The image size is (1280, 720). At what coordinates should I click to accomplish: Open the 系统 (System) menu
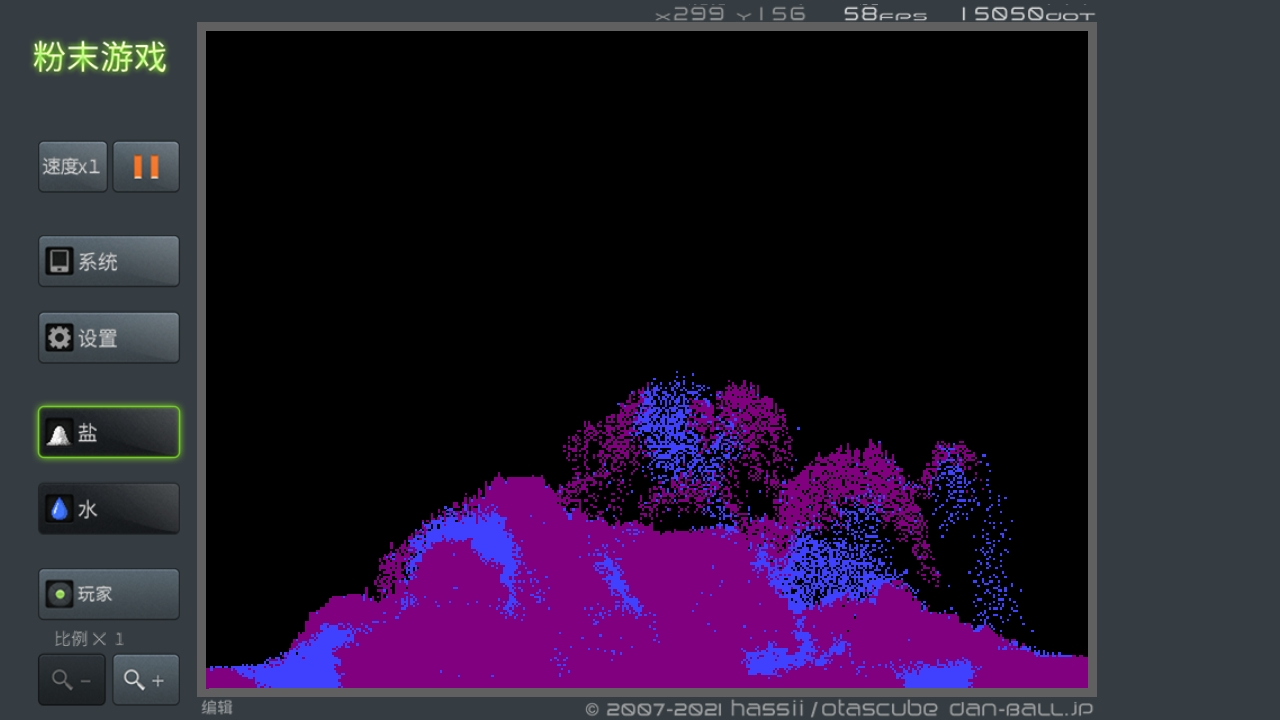(x=109, y=261)
